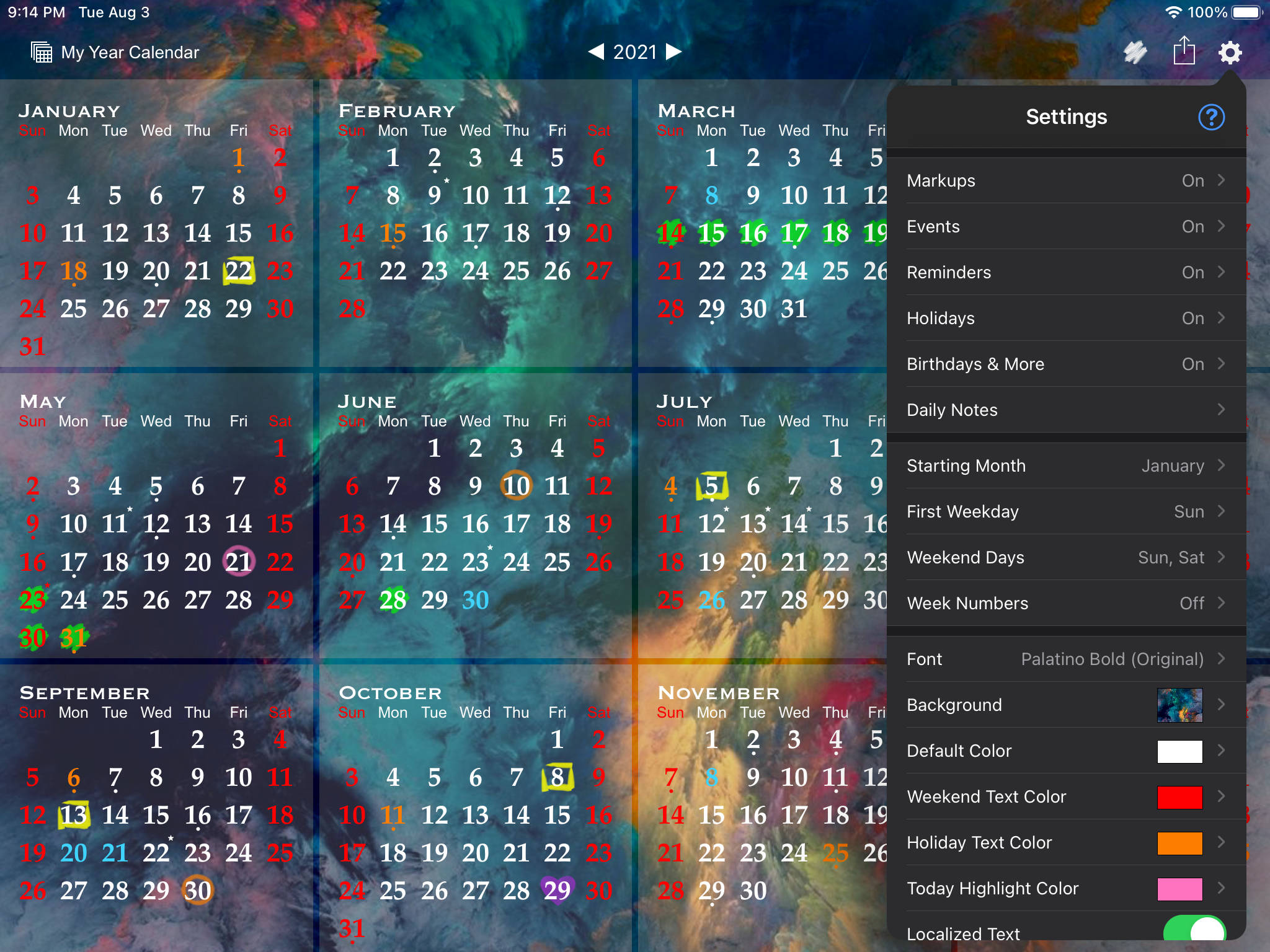Go to previous year arrow
Image resolution: width=1270 pixels, height=952 pixels.
pos(596,51)
